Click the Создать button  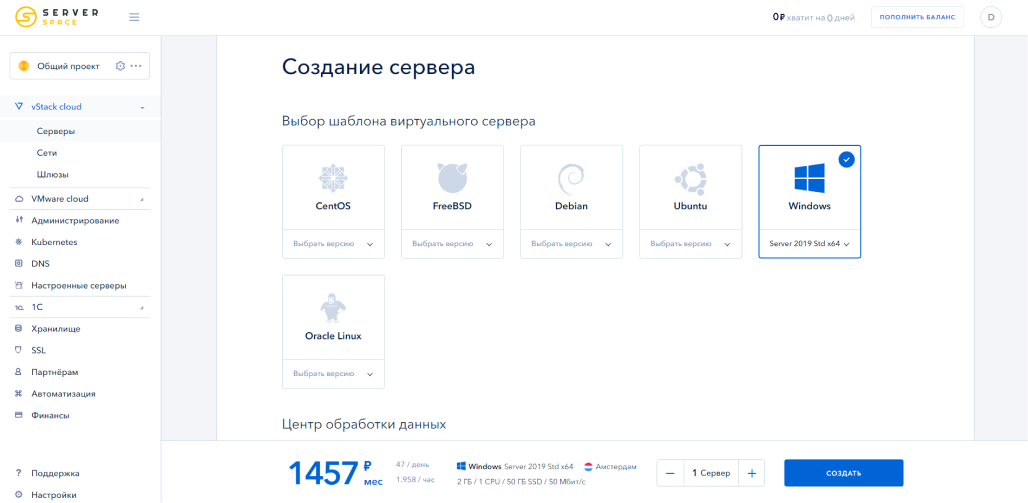tap(843, 473)
